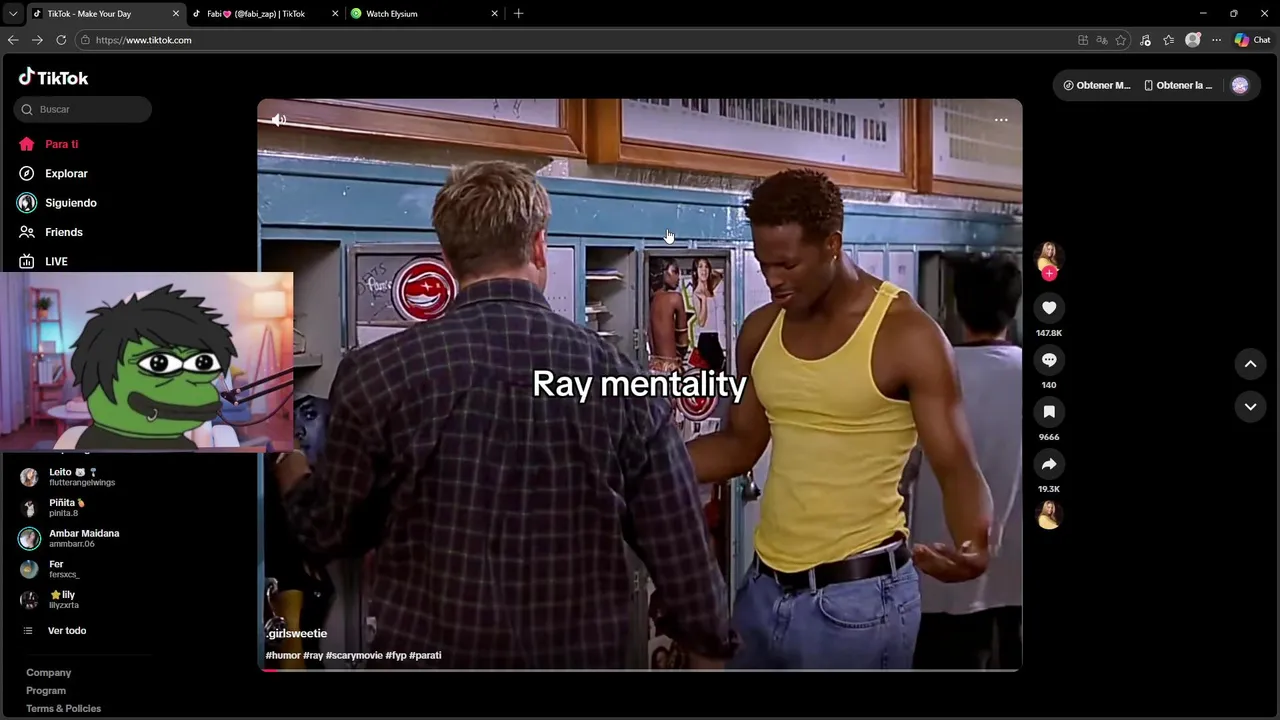The image size is (1280, 720).
Task: Go to the previous video with up chevron
Action: (x=1250, y=364)
